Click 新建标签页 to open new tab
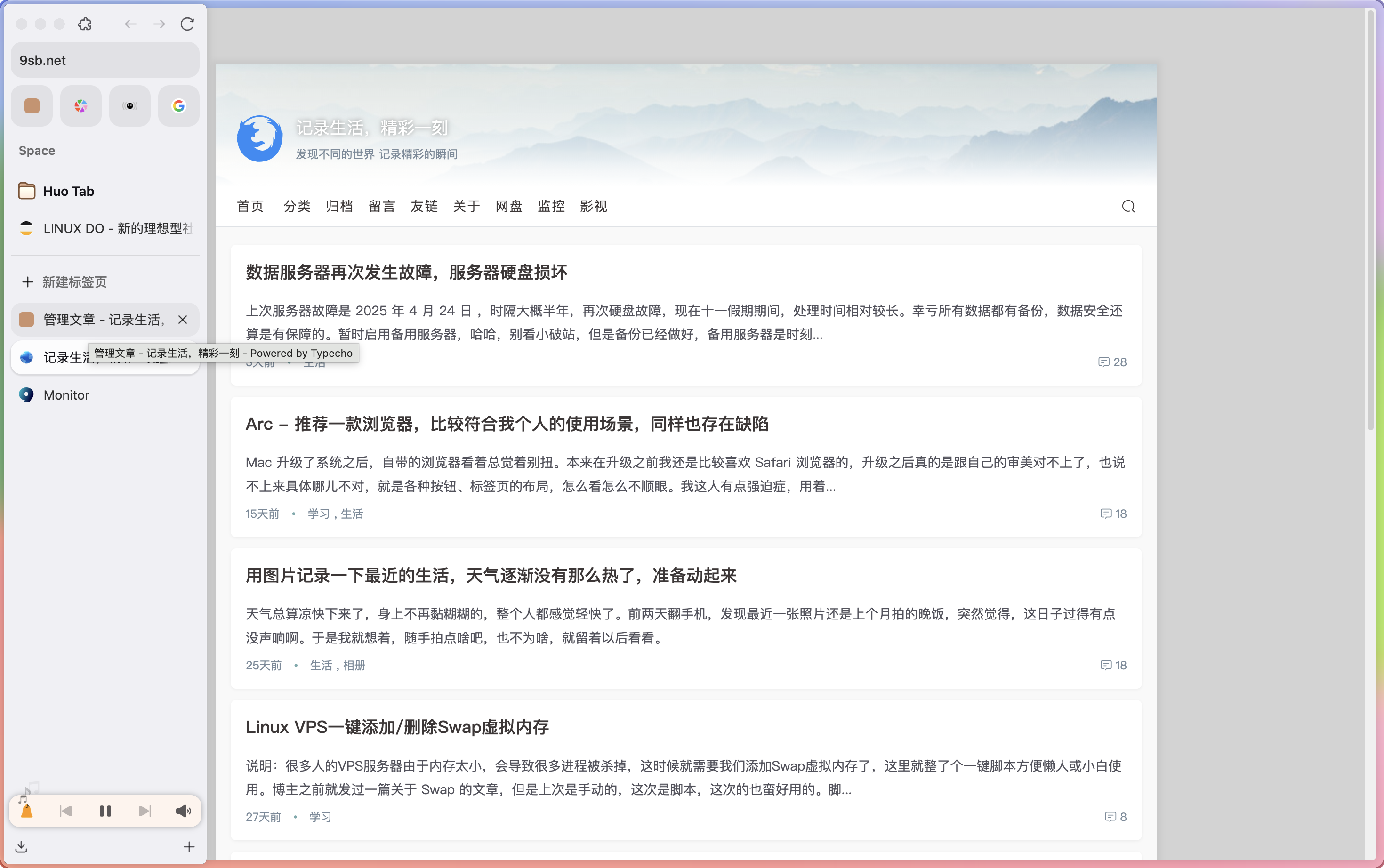 click(x=74, y=282)
